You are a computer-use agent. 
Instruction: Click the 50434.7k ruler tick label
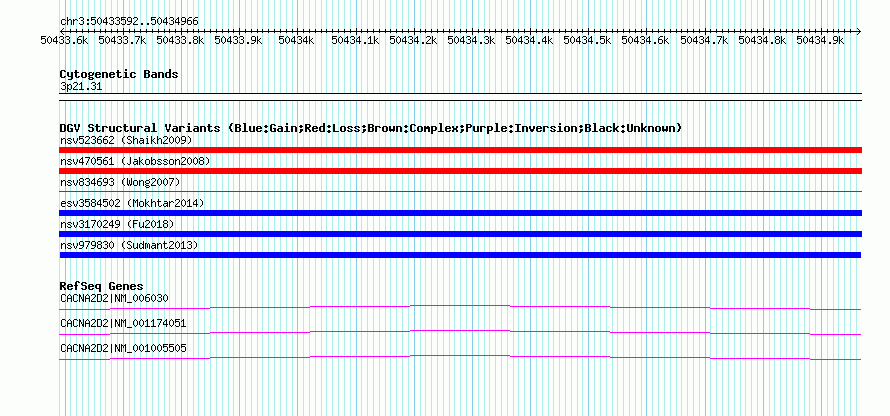coord(704,40)
